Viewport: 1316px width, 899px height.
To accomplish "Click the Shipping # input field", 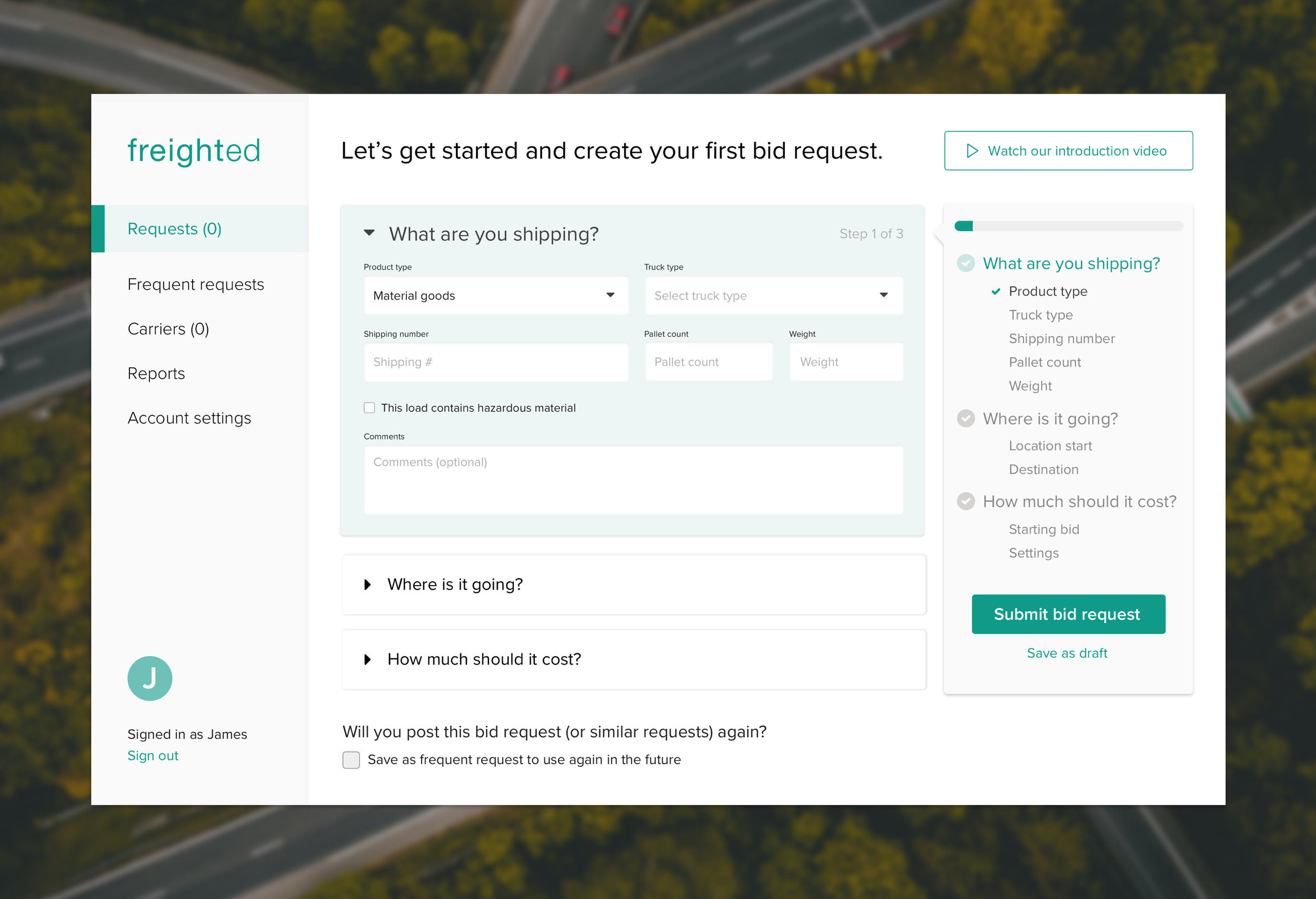I will coord(496,362).
